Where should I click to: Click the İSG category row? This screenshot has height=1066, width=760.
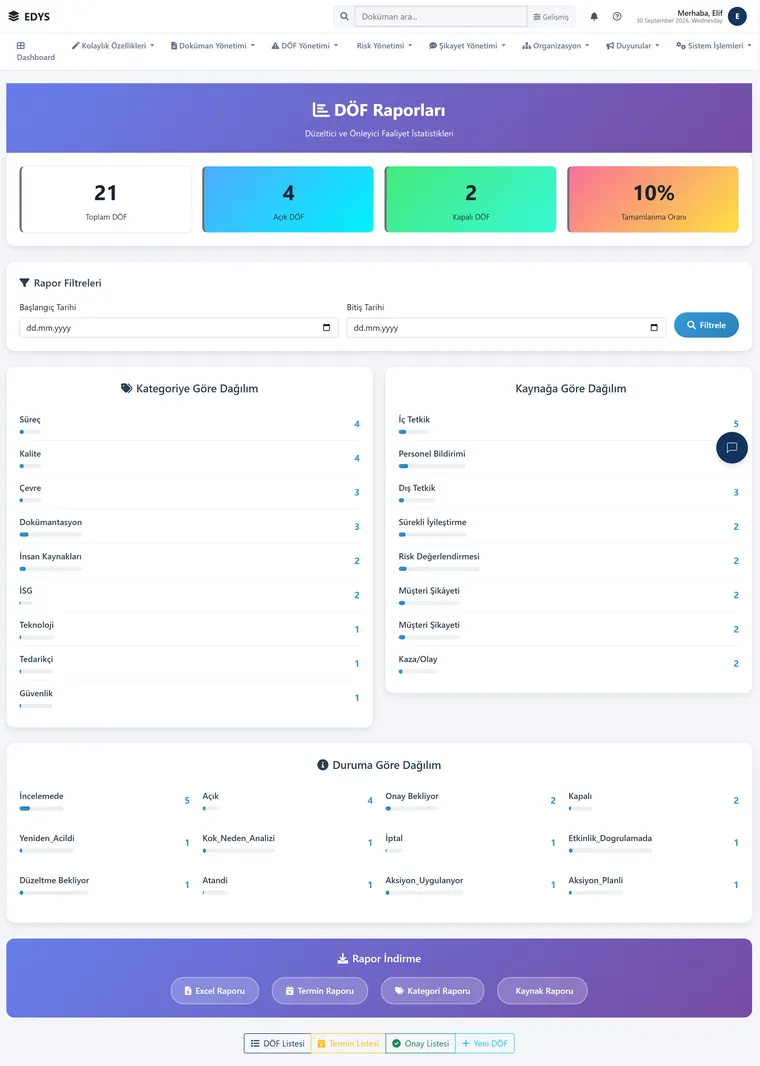[x=190, y=595]
